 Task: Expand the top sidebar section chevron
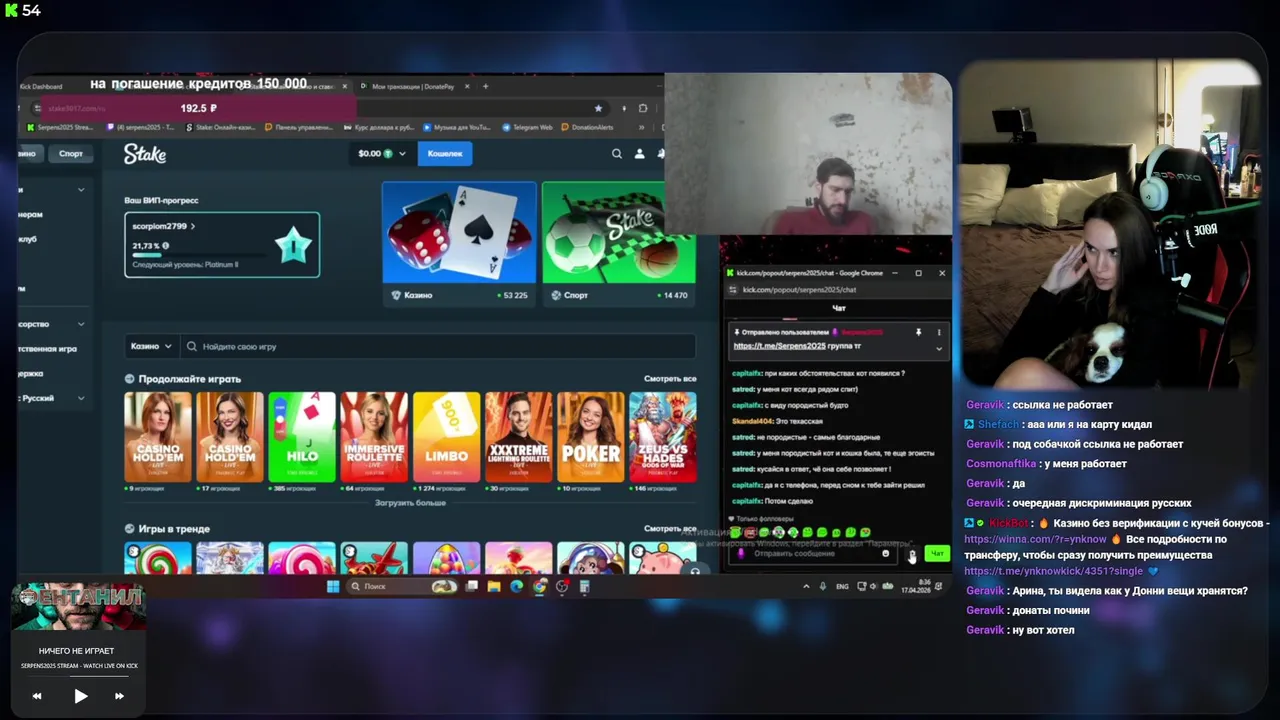pyautogui.click(x=81, y=190)
